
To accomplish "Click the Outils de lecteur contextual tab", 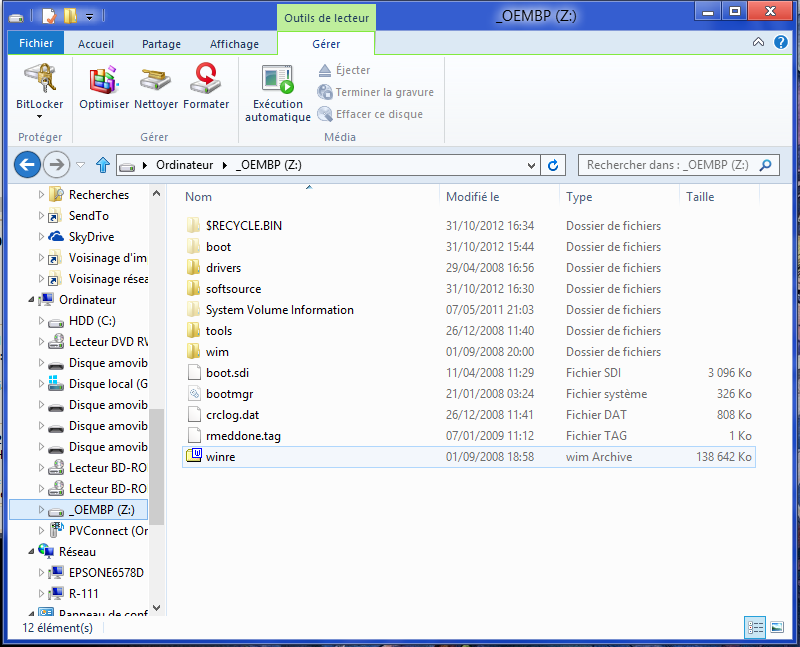I will pyautogui.click(x=326, y=18).
